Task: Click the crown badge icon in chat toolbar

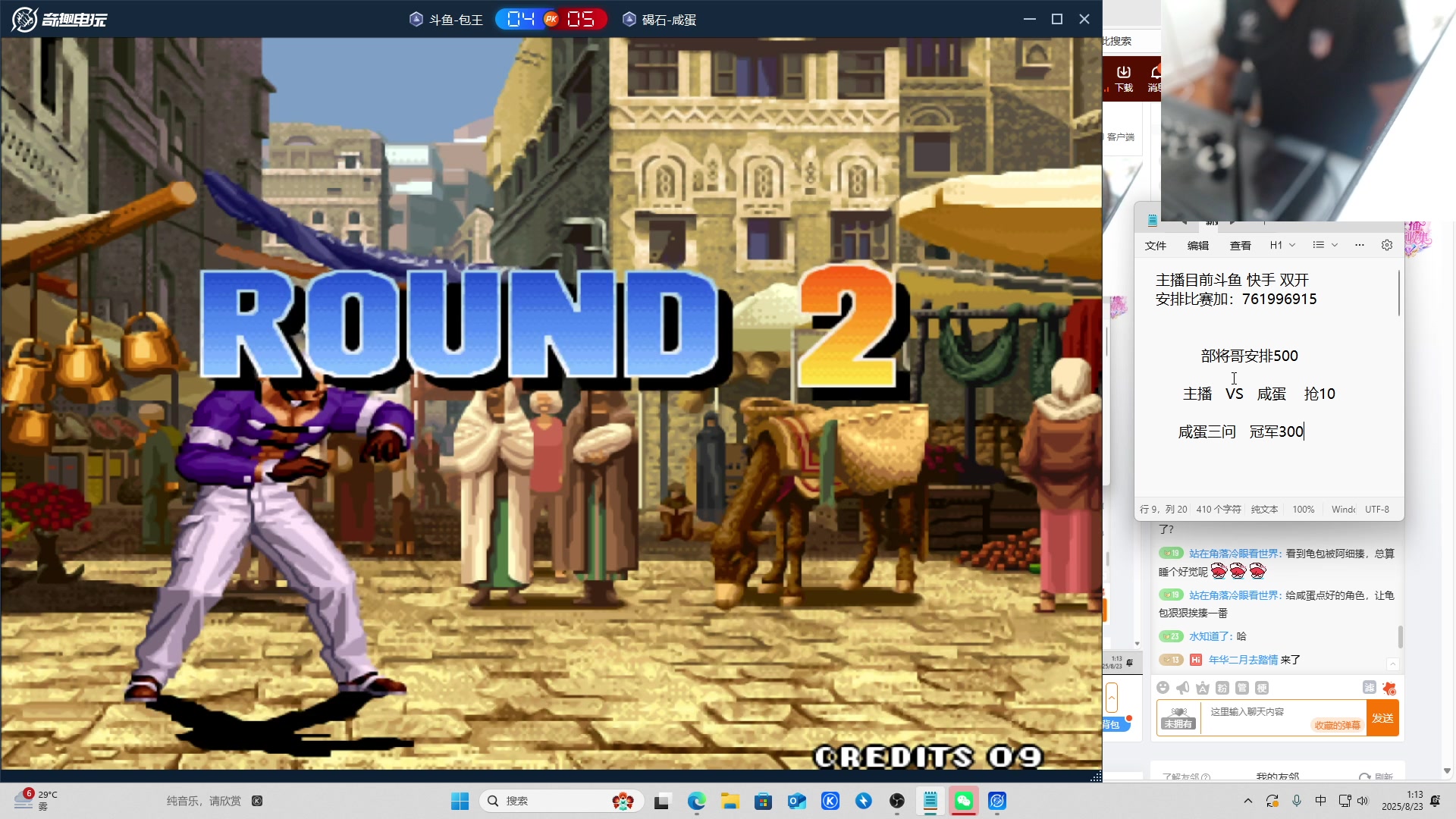Action: pyautogui.click(x=1203, y=688)
